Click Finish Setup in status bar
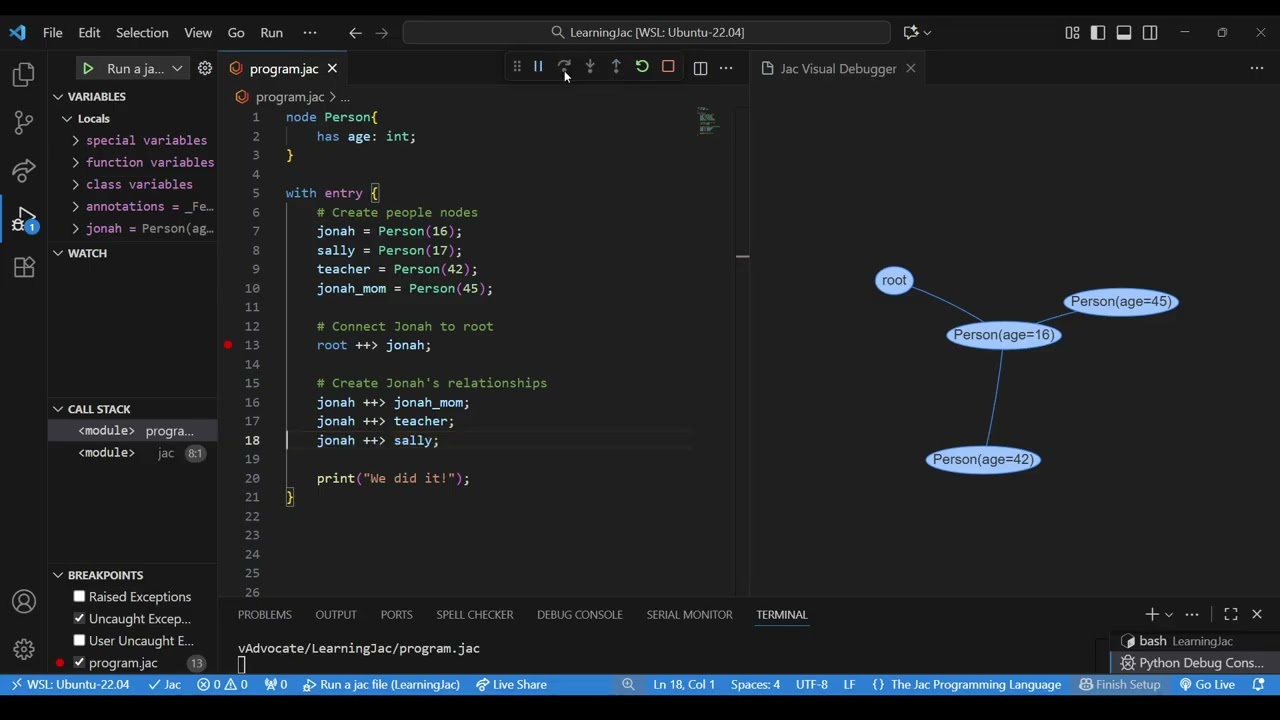 tap(1120, 685)
